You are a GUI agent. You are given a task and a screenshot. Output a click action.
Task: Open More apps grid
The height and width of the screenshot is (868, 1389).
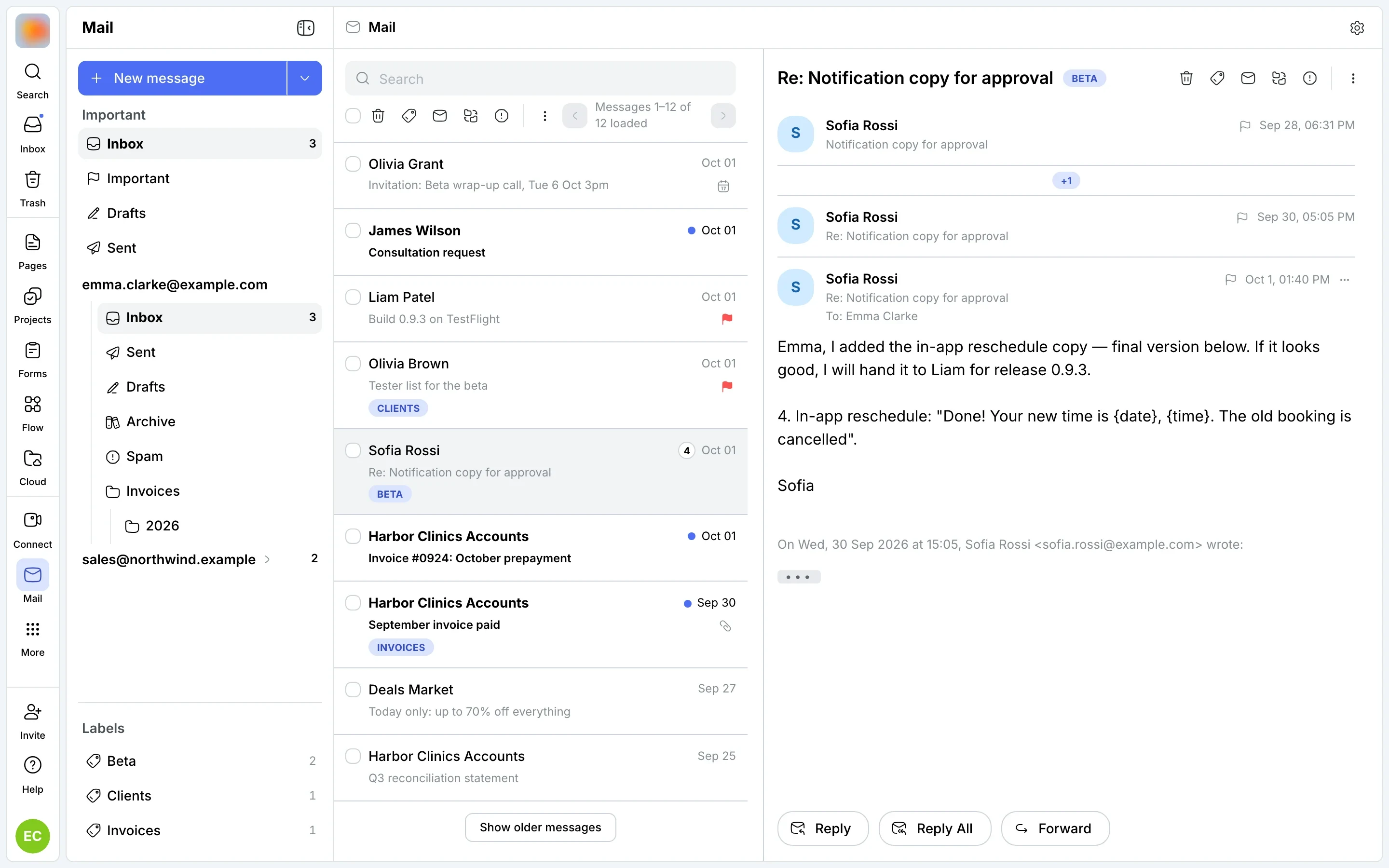point(33,639)
